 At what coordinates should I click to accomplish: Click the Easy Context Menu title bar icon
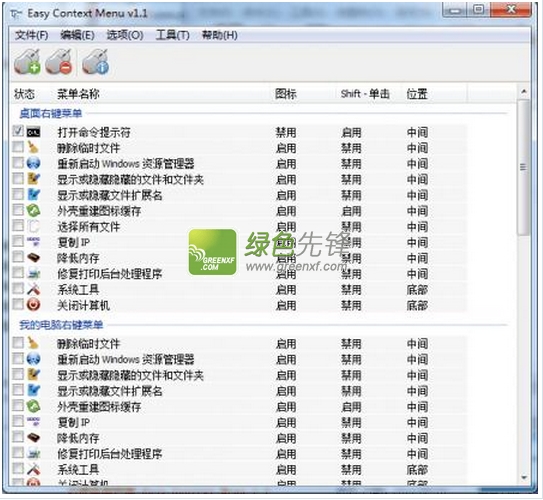[16, 14]
